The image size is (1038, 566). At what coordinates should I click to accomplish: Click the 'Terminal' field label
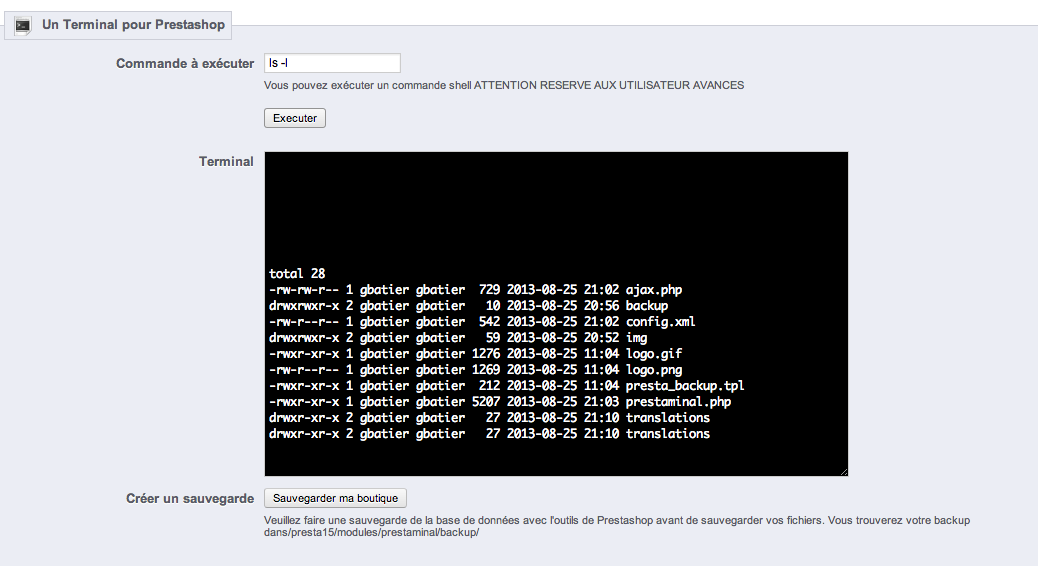pos(226,162)
